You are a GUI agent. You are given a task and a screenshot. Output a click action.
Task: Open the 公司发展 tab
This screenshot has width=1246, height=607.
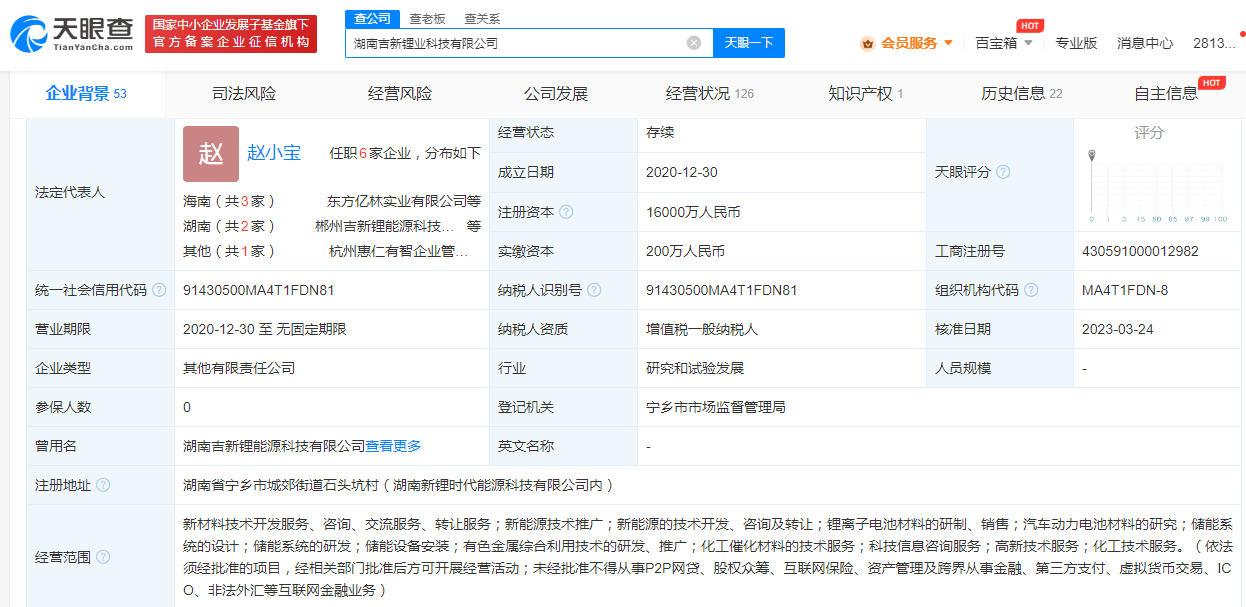click(556, 94)
